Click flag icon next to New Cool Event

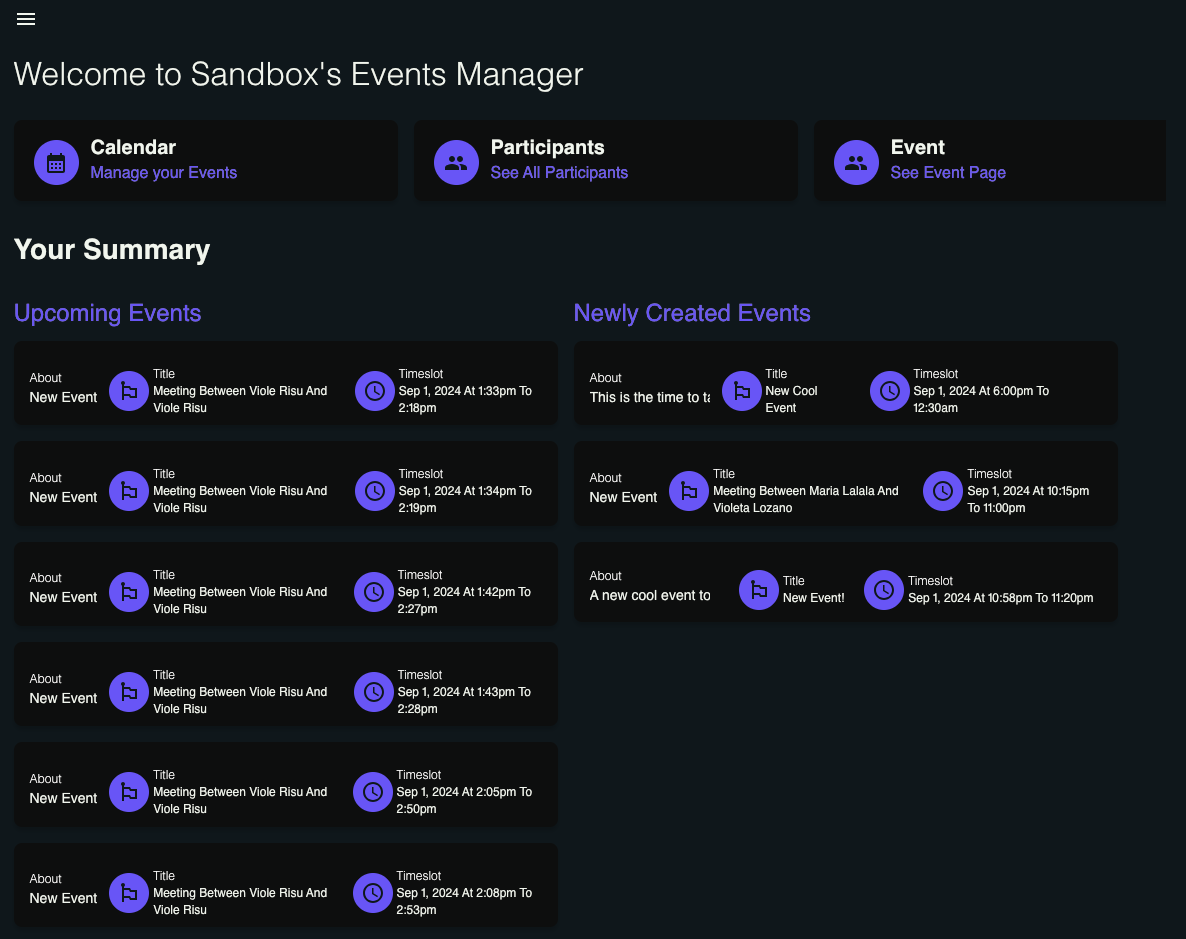coord(741,391)
